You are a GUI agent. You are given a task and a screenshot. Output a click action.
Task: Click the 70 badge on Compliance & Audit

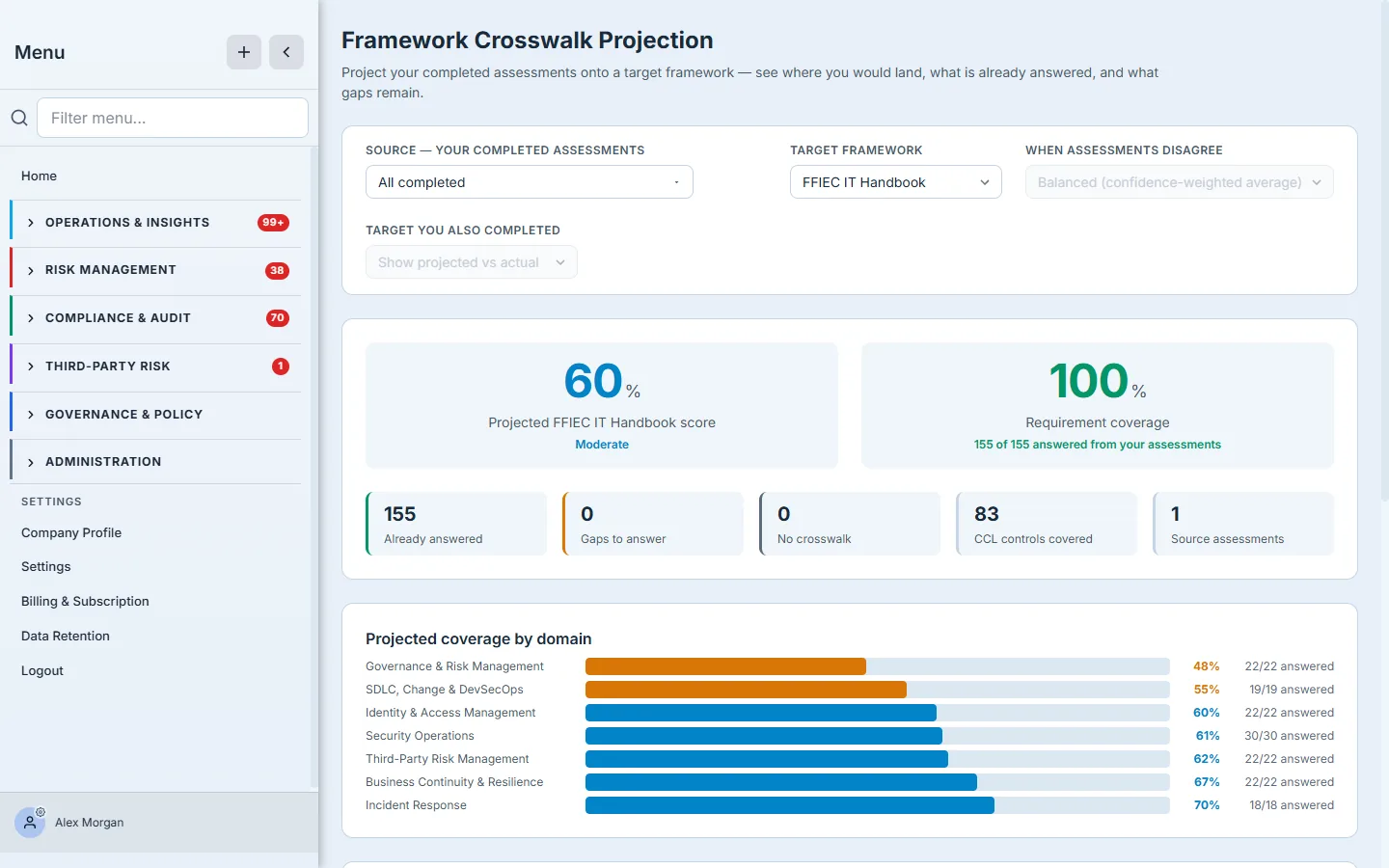click(x=278, y=318)
